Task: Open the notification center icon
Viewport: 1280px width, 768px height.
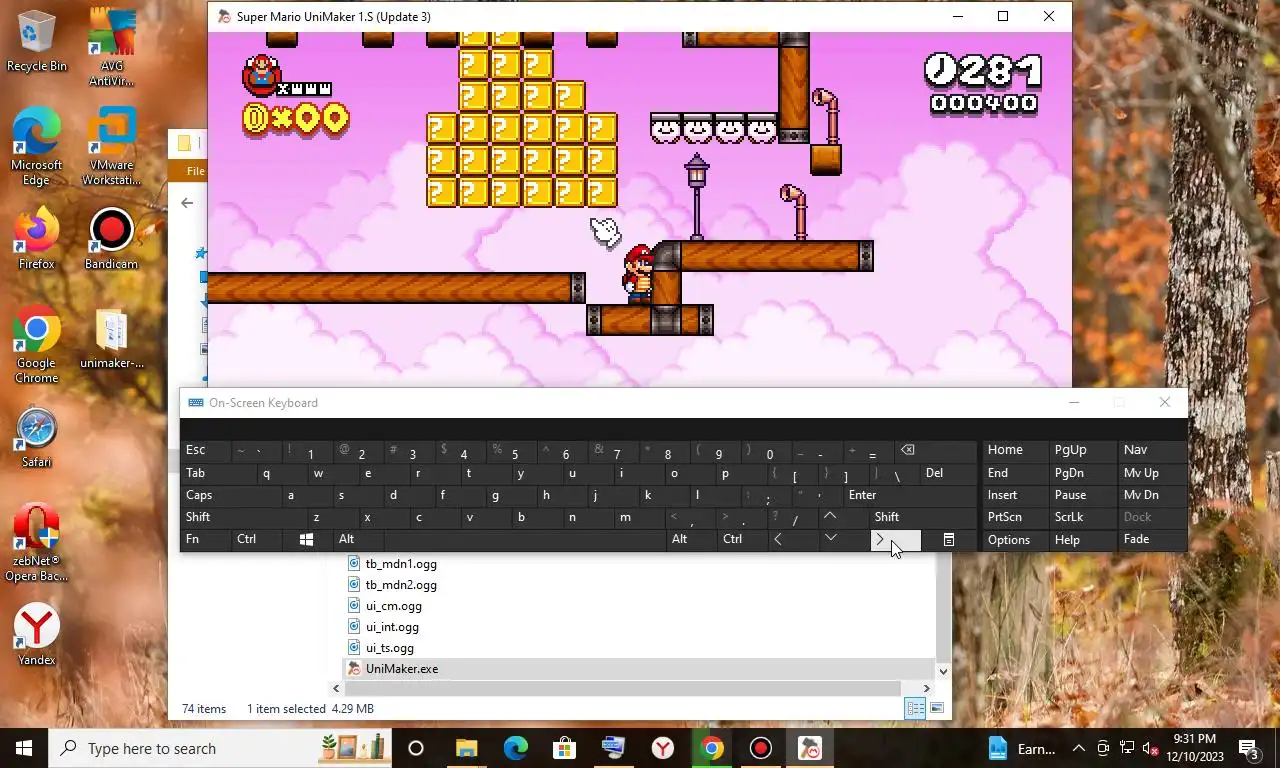Action: [1249, 748]
